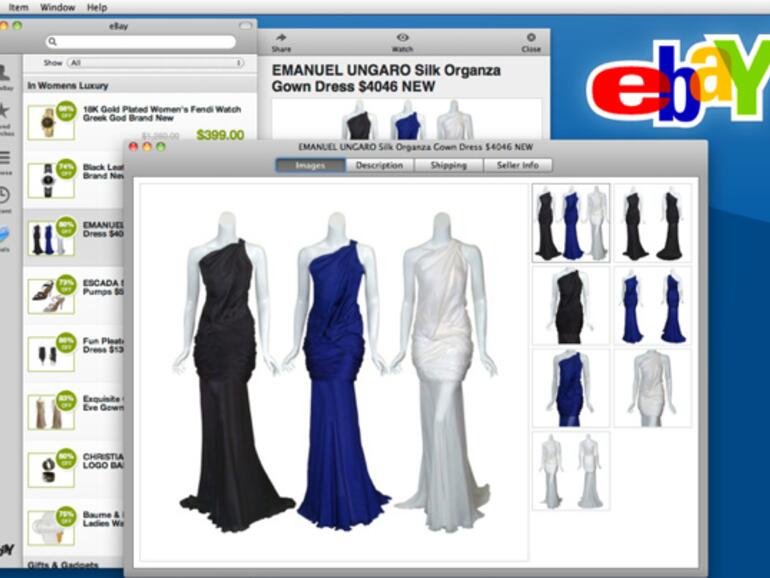Image resolution: width=770 pixels, height=578 pixels.
Task: Open the 18K Gold Plated Fendi Watch listing title
Action: coord(162,113)
